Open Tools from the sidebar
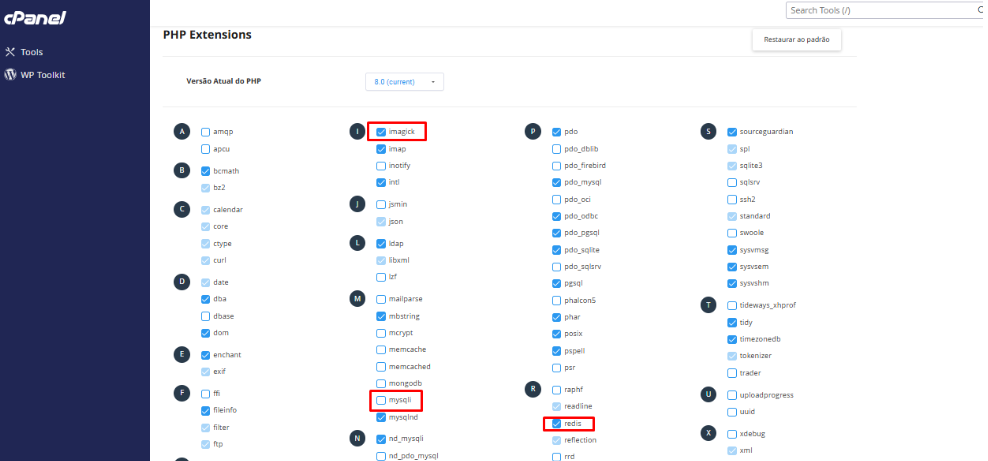This screenshot has width=988, height=461. pos(32,52)
